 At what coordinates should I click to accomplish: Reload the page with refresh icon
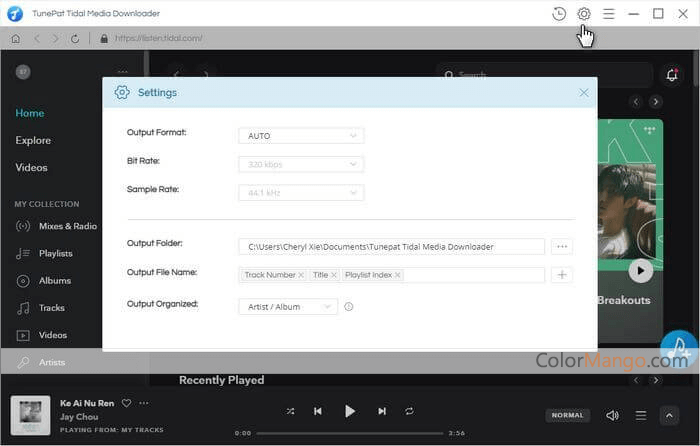[75, 38]
